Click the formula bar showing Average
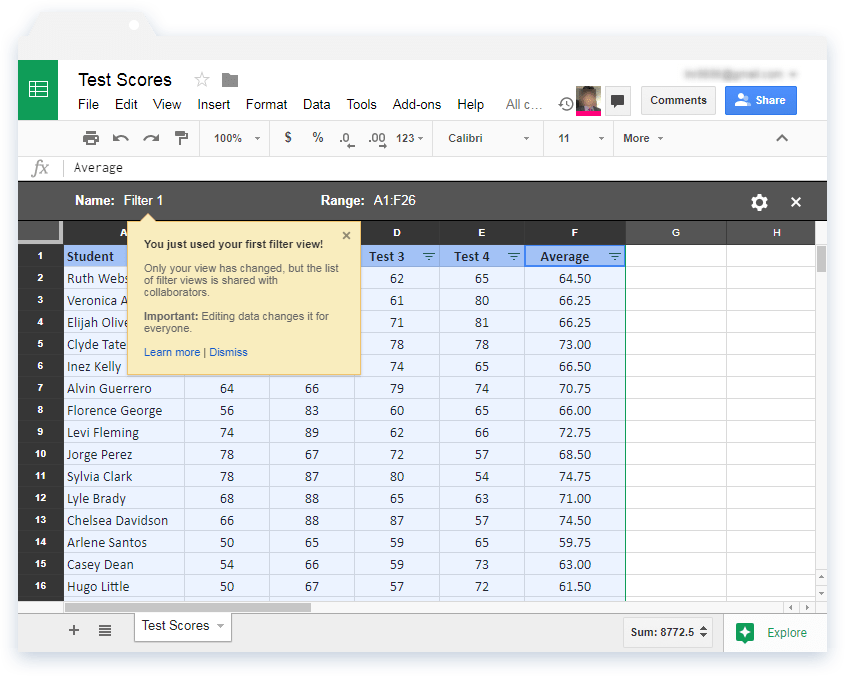 447,168
